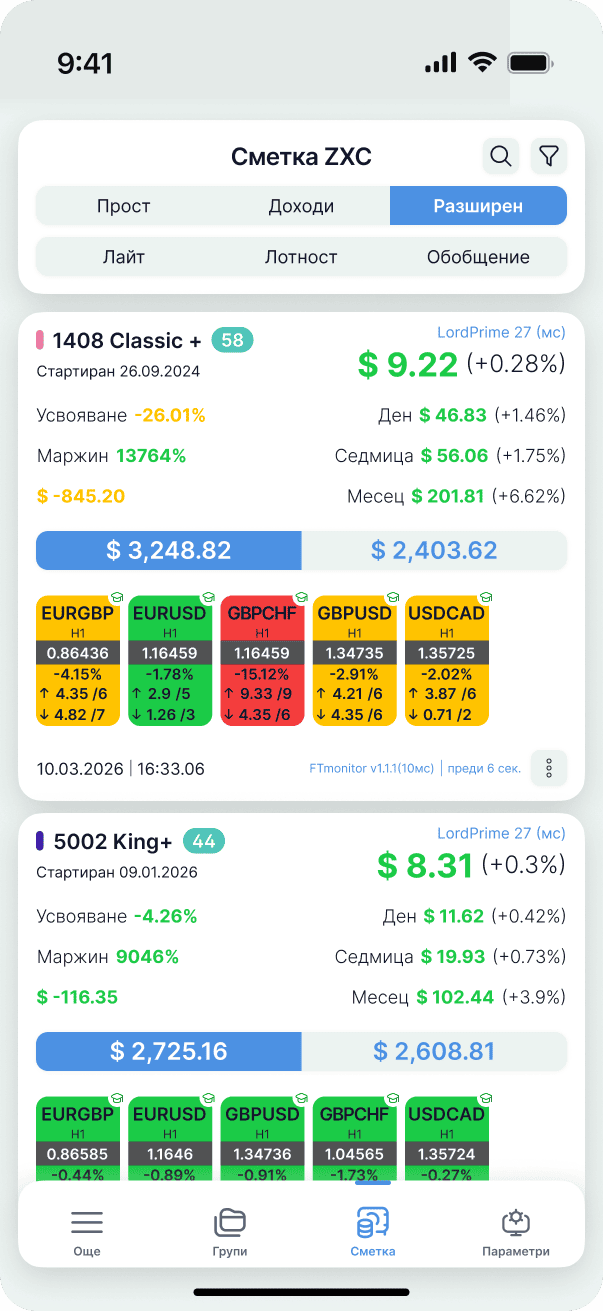Open the three-dot menu on 1408 Classic card
This screenshot has height=1311, width=603.
click(549, 768)
